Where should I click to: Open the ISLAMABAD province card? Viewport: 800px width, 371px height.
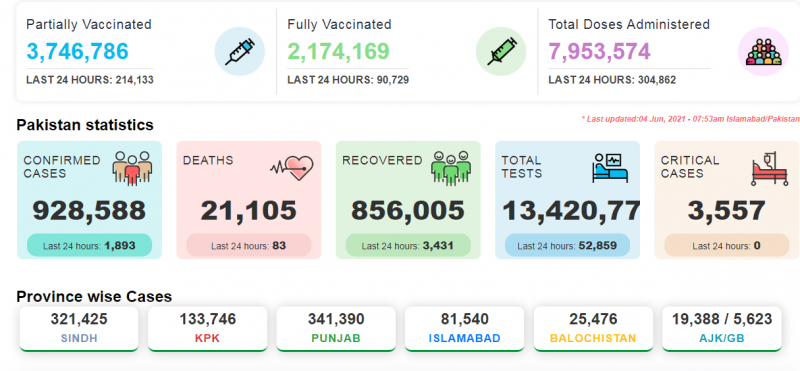[x=465, y=329]
